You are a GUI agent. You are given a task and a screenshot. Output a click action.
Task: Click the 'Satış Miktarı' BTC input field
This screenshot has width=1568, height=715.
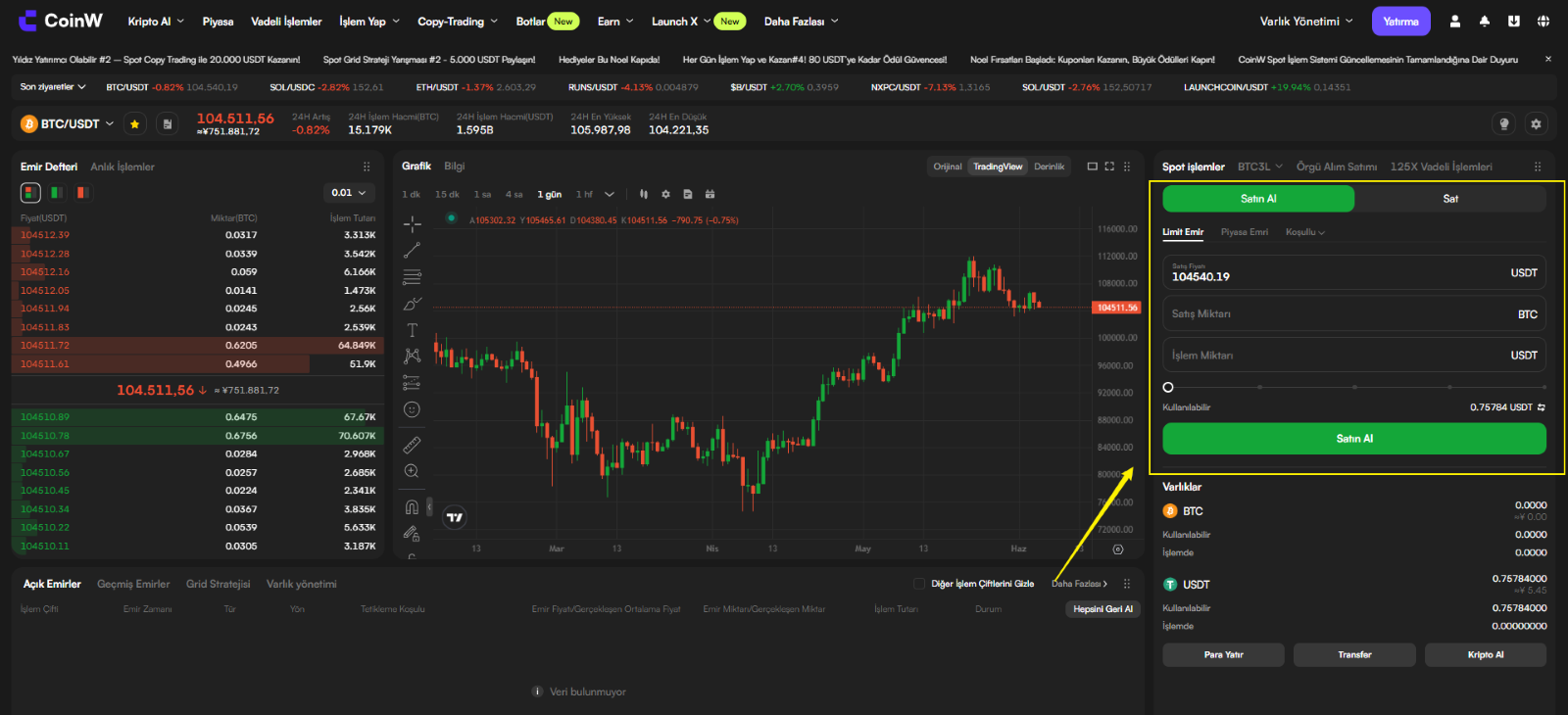(x=1354, y=314)
